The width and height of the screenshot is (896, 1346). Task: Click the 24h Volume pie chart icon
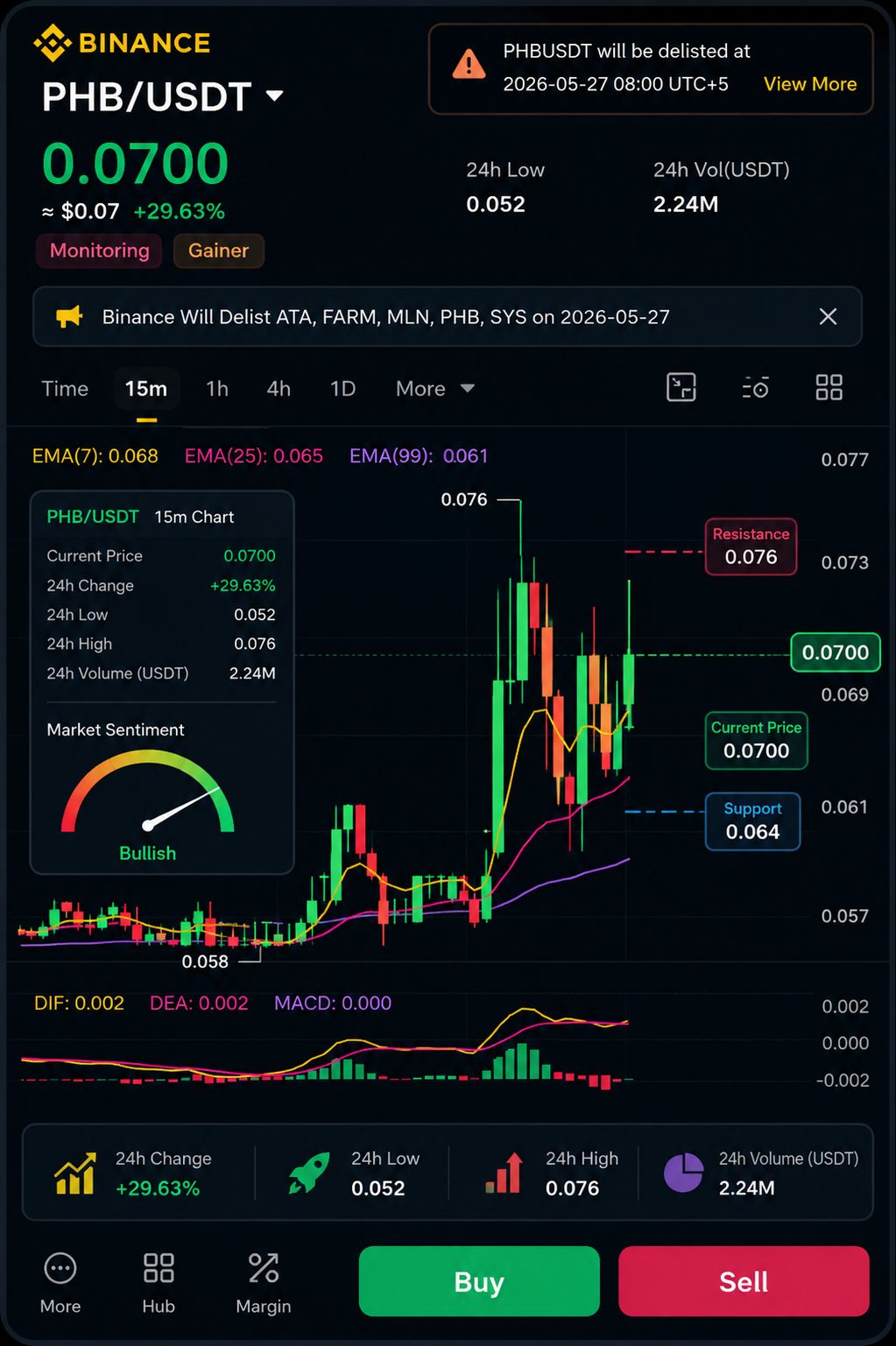[x=683, y=1173]
